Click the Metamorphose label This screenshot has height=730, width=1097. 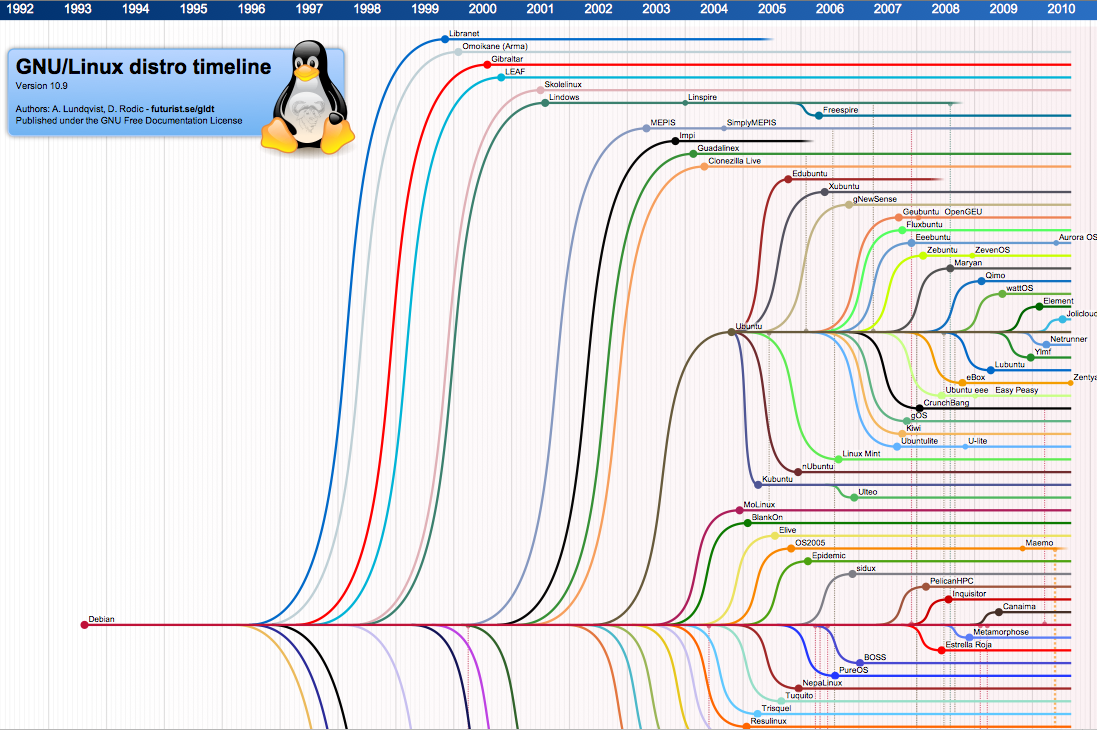[1001, 632]
